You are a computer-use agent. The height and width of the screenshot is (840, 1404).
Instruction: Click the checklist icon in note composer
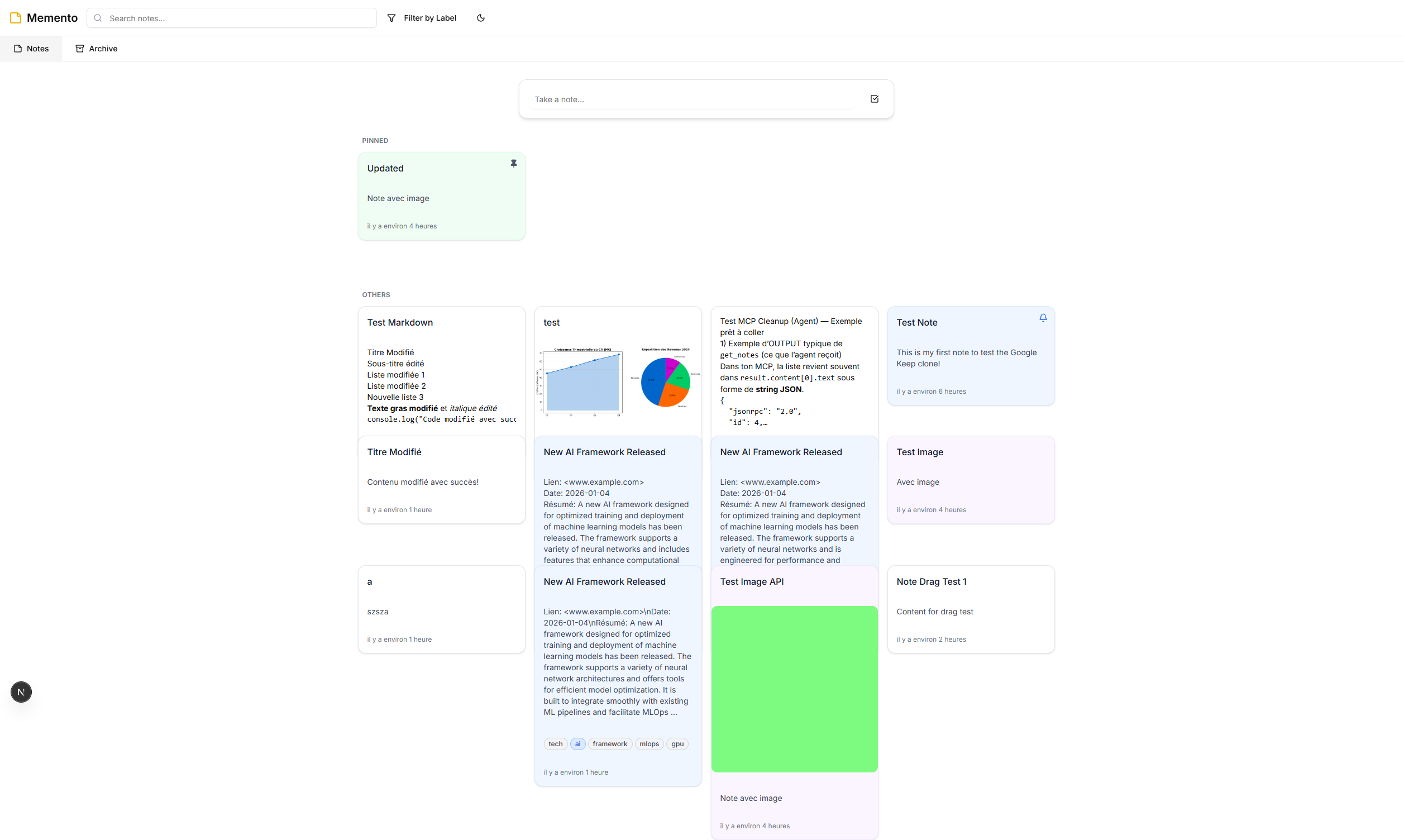click(x=874, y=99)
